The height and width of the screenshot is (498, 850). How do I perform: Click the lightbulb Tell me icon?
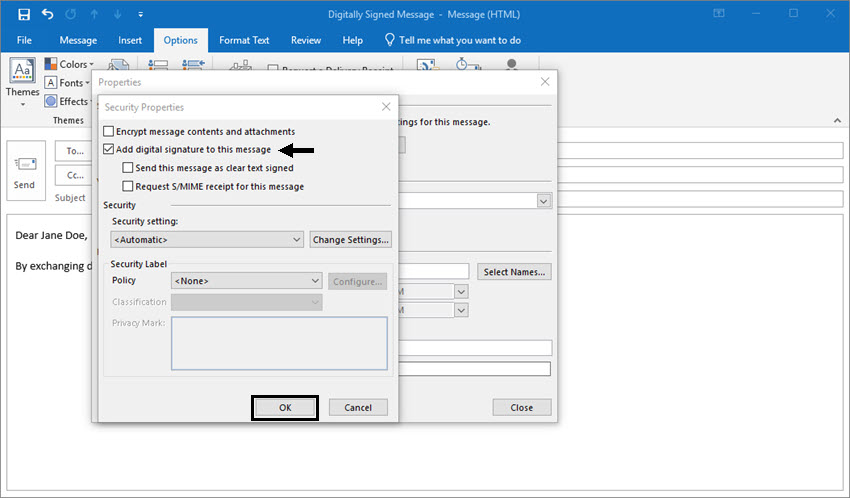[x=389, y=40]
